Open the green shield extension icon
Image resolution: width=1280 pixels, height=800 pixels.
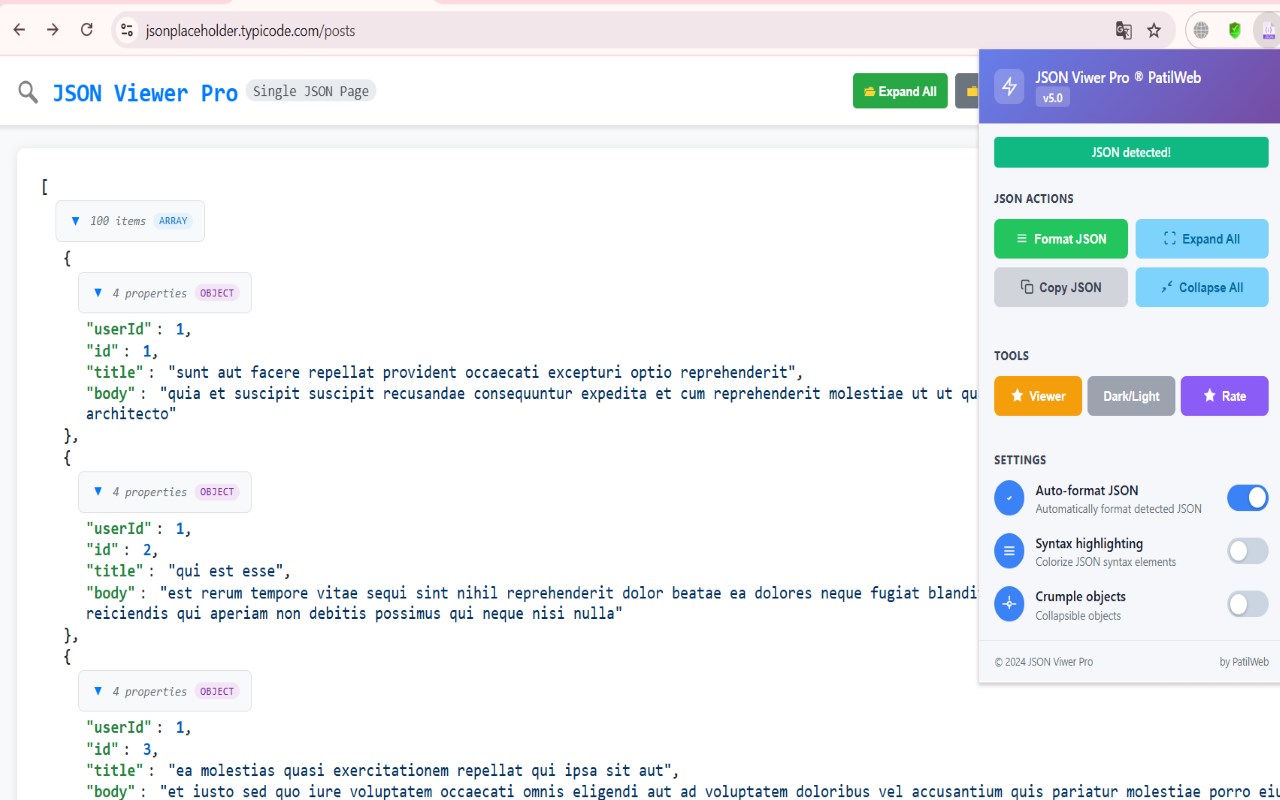tap(1235, 31)
